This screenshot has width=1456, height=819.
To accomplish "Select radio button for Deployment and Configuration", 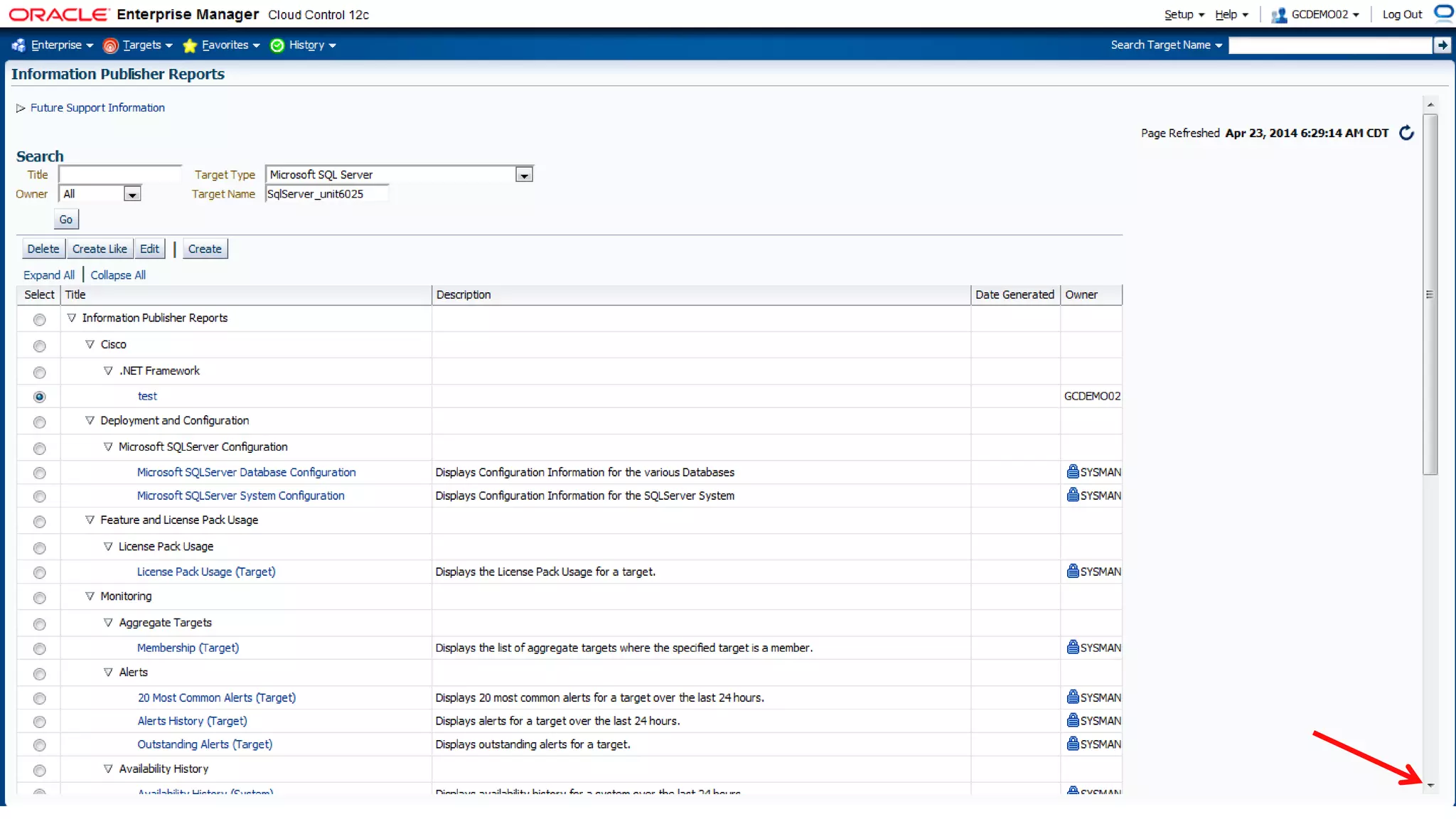I will (40, 422).
